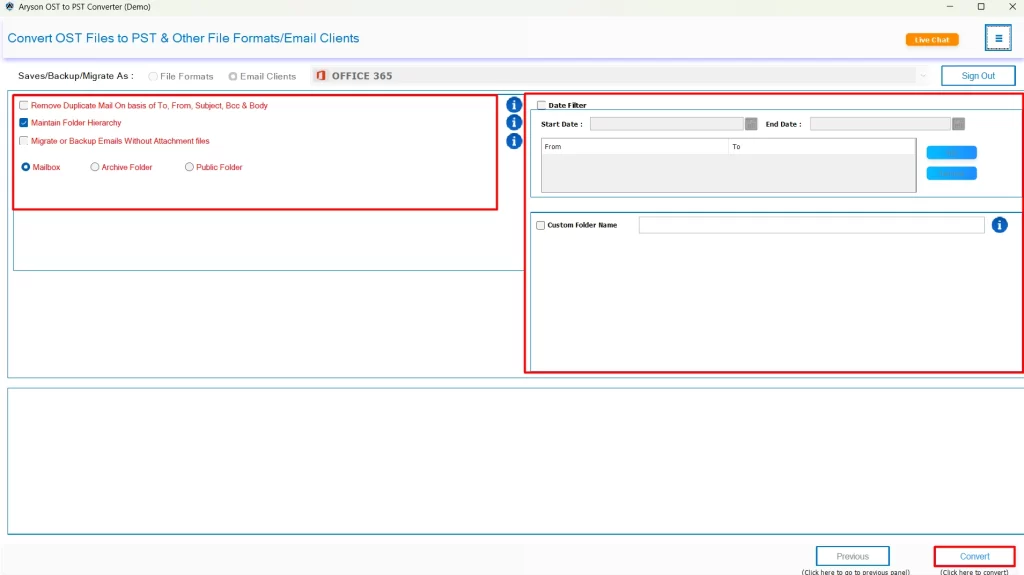
Task: Click the Start Date input field
Action: point(667,123)
